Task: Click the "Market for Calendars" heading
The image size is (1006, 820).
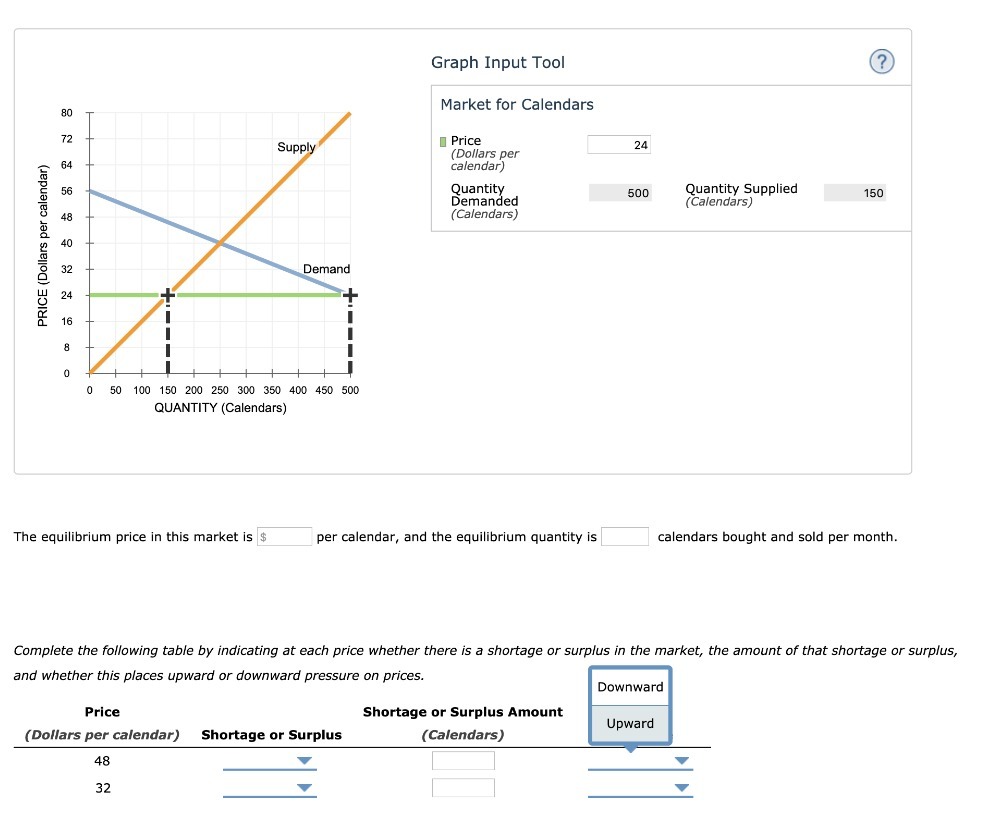Action: point(516,104)
